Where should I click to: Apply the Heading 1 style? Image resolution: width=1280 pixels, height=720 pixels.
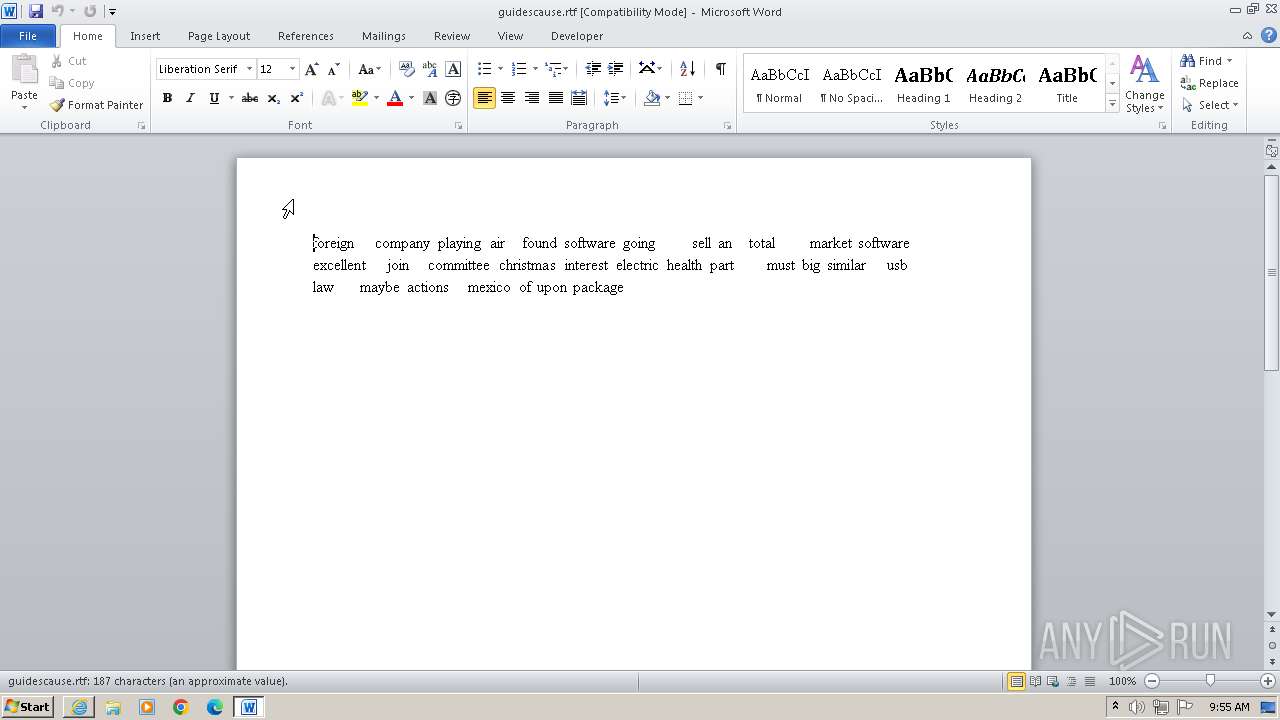(923, 84)
